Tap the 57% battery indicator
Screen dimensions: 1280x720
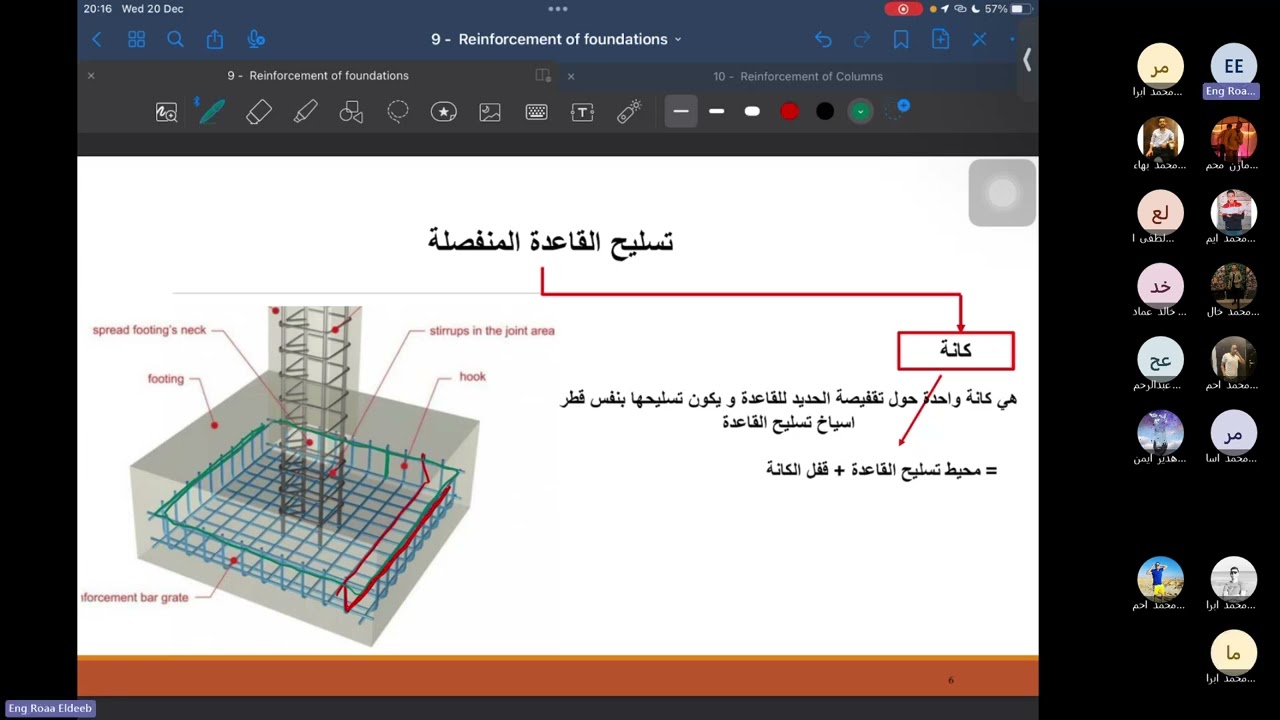click(1006, 9)
